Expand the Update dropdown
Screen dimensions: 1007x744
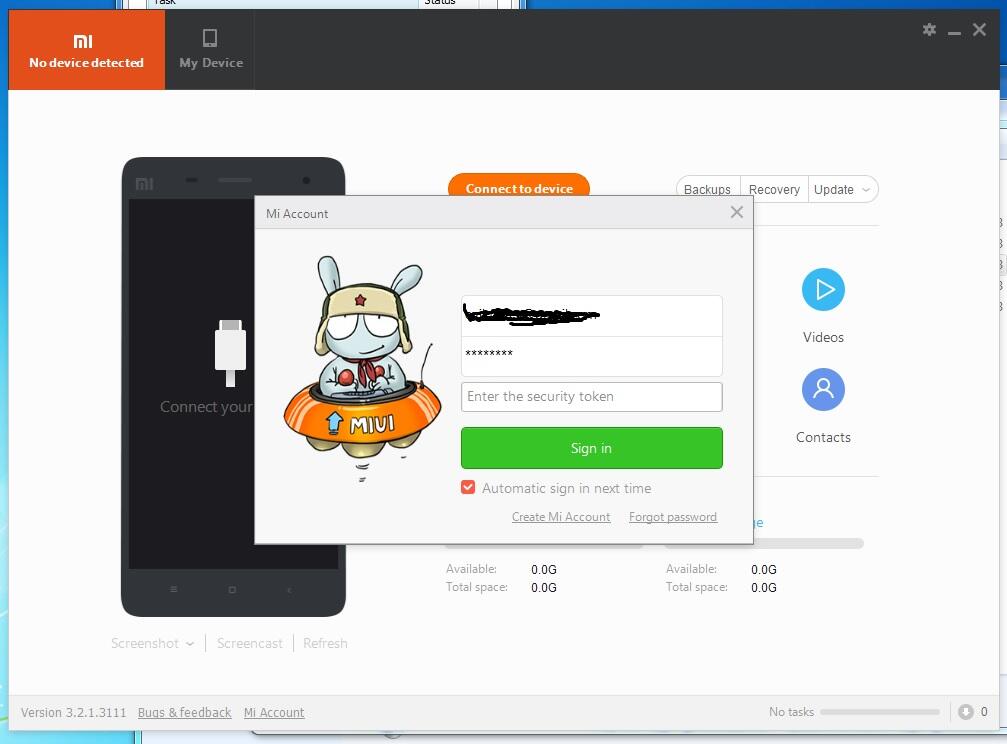(x=842, y=190)
